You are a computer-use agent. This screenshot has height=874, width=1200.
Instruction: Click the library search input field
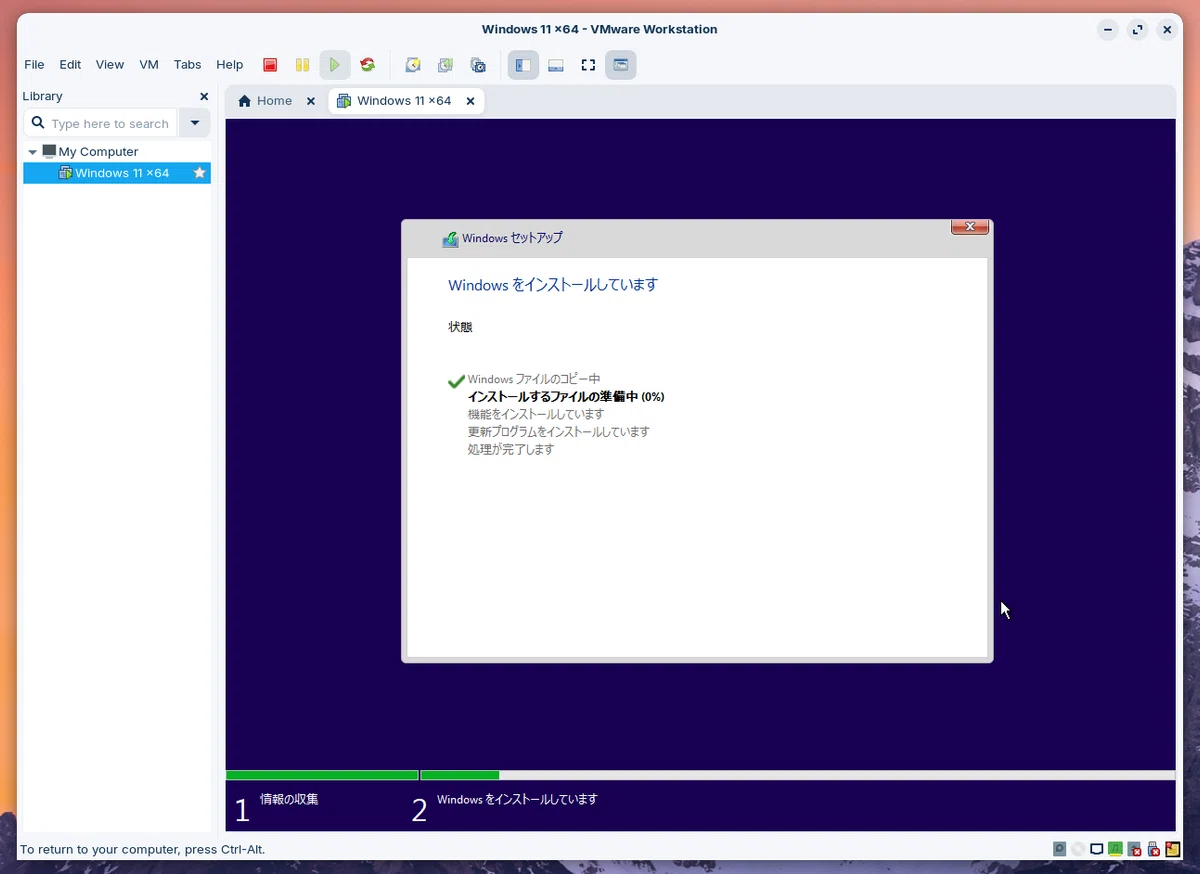click(101, 123)
